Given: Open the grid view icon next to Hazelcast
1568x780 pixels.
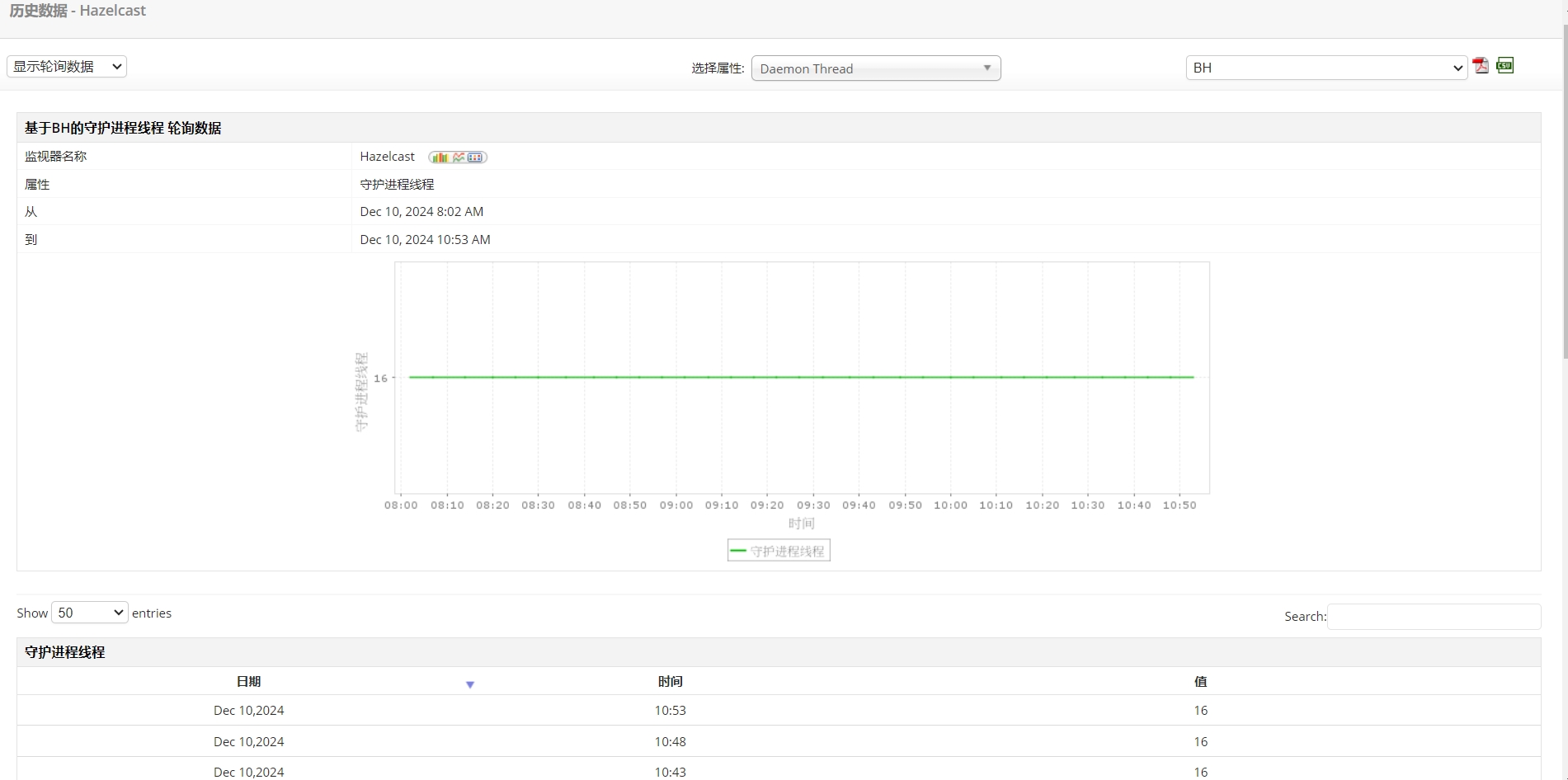Looking at the screenshot, I should pos(475,157).
